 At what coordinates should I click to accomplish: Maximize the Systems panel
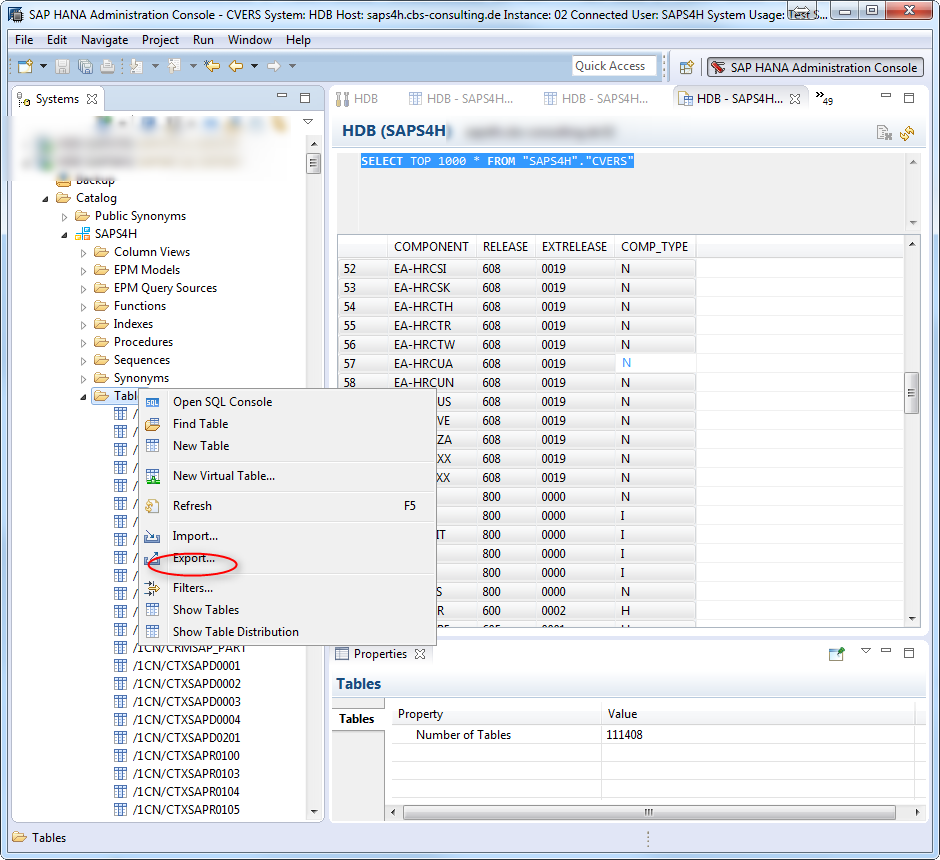pos(305,98)
